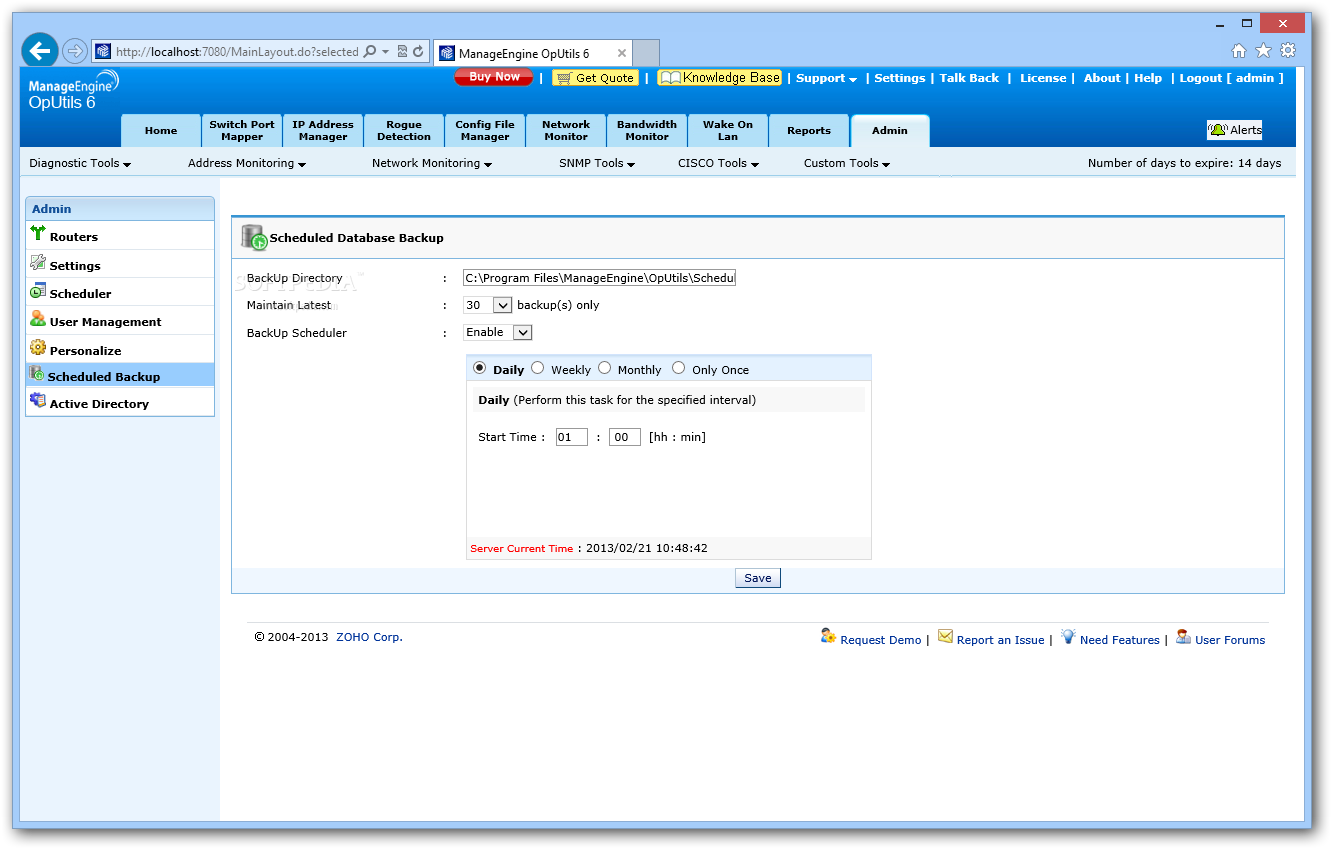Screen dimensions: 1332x849
Task: Click the Scheduled Database Backup header icon
Action: pyautogui.click(x=254, y=237)
